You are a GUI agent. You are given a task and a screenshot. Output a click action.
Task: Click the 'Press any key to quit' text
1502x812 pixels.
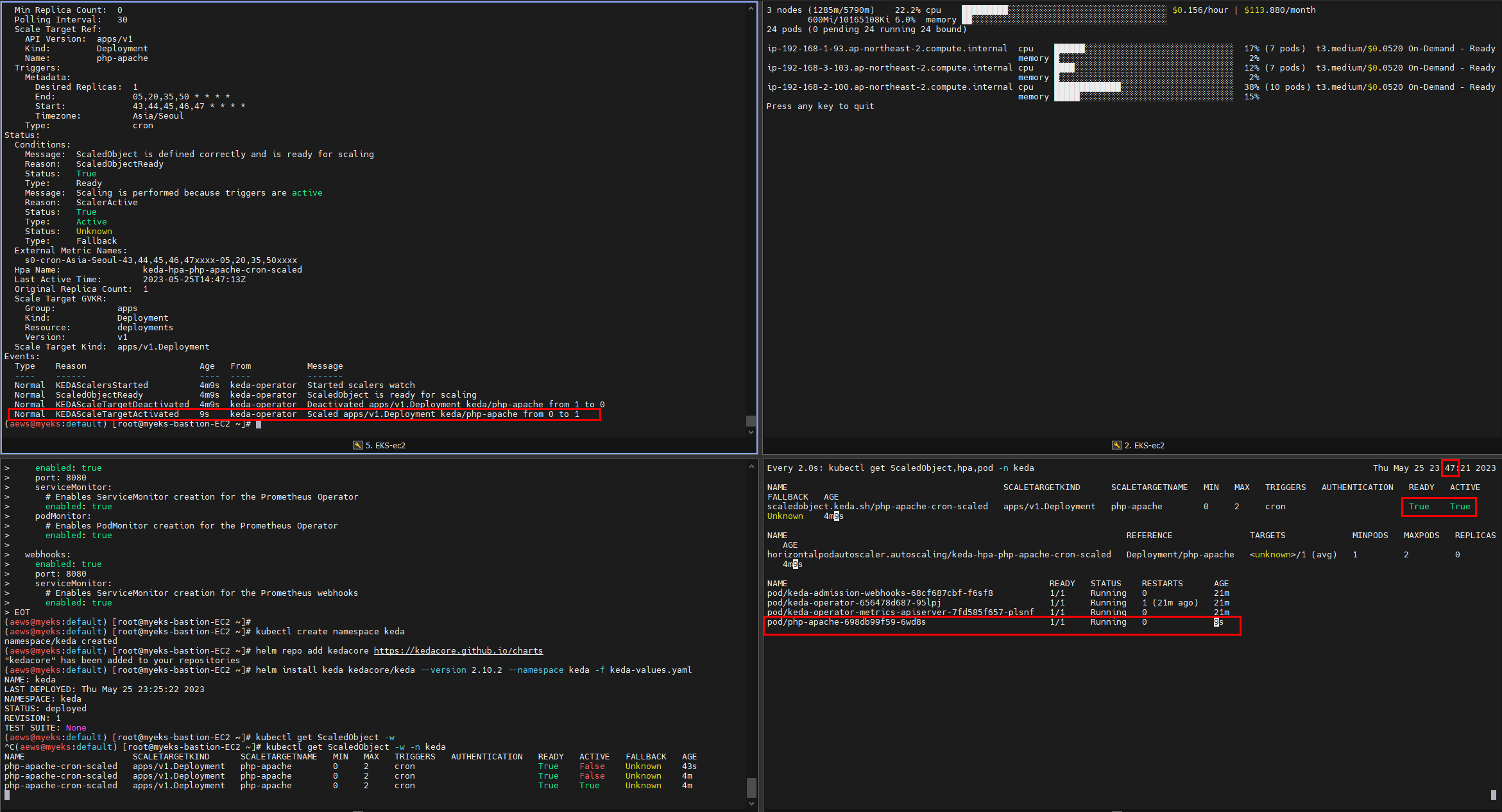tap(819, 106)
